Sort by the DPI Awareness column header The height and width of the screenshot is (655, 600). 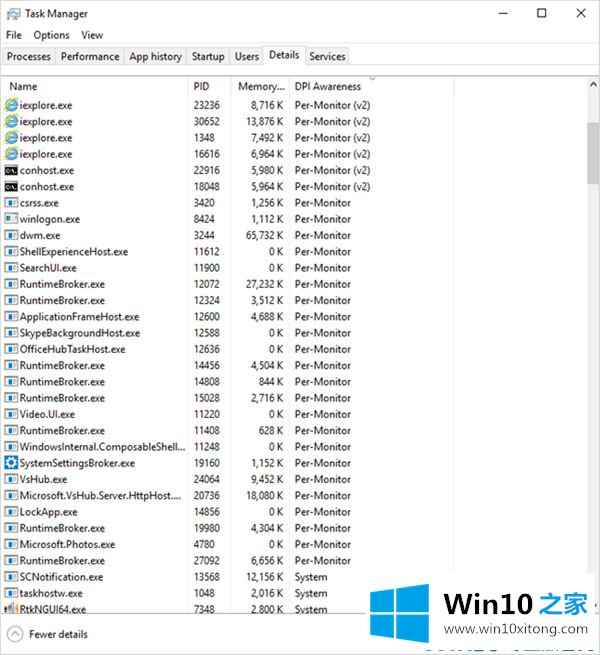click(372, 86)
